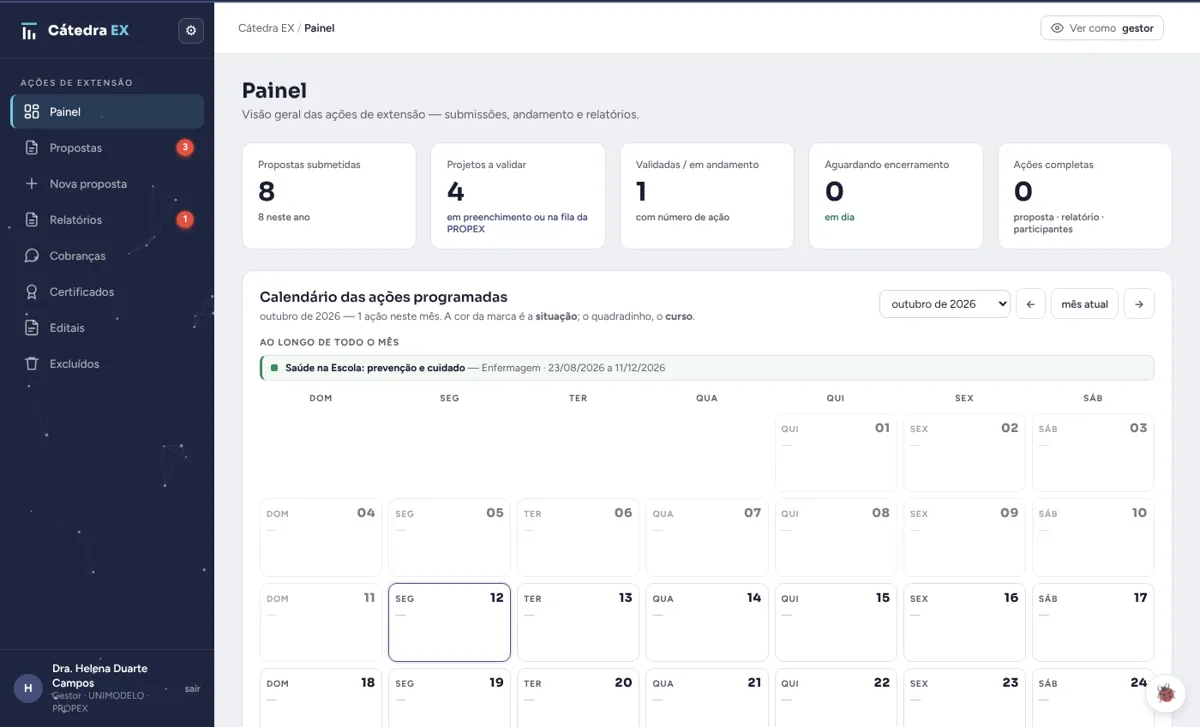Click the Relatórios report icon
This screenshot has height=727, width=1200.
coord(32,220)
